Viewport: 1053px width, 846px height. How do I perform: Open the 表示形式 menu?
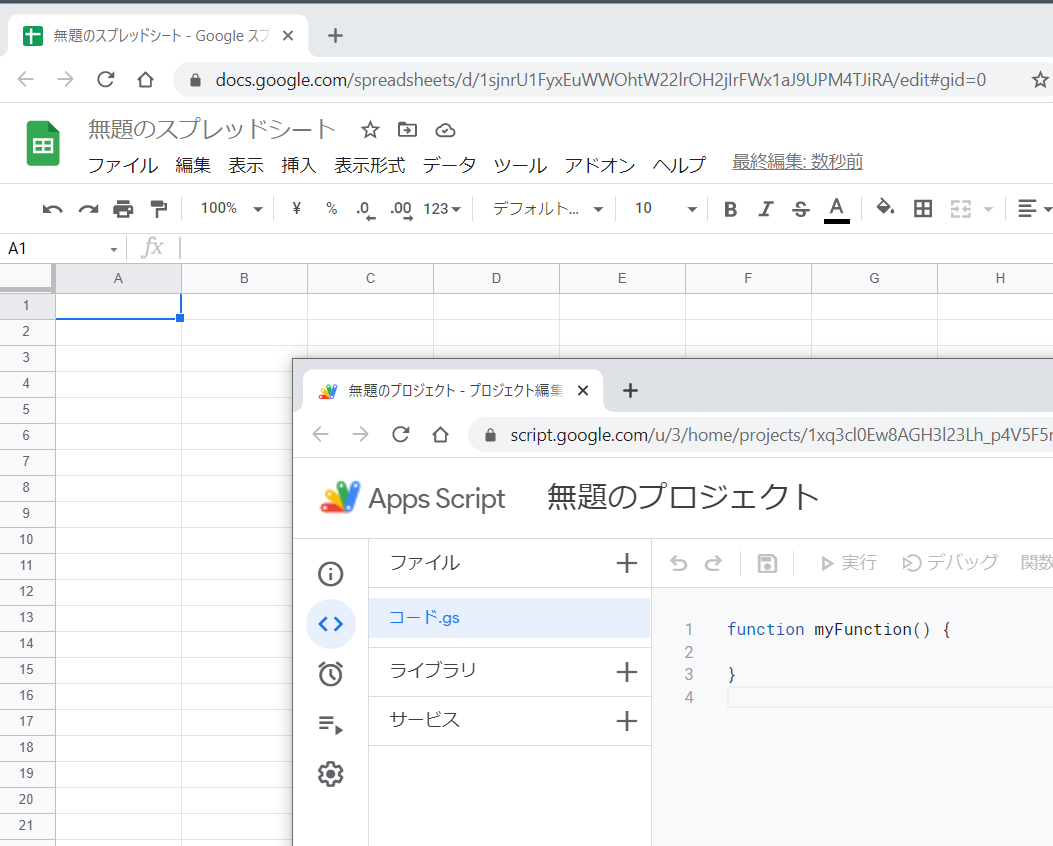[369, 165]
